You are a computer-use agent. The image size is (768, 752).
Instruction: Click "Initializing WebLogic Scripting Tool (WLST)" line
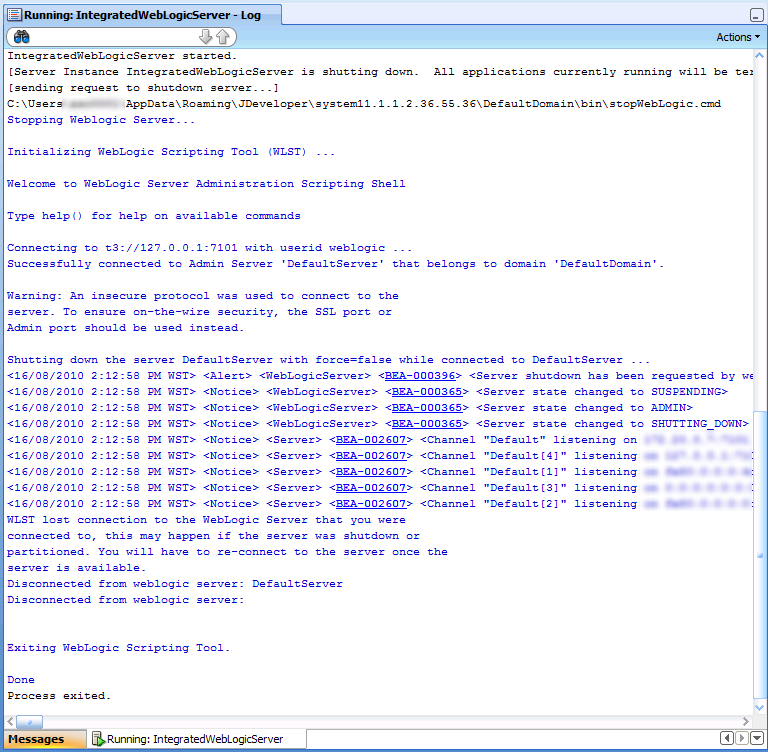tap(171, 152)
